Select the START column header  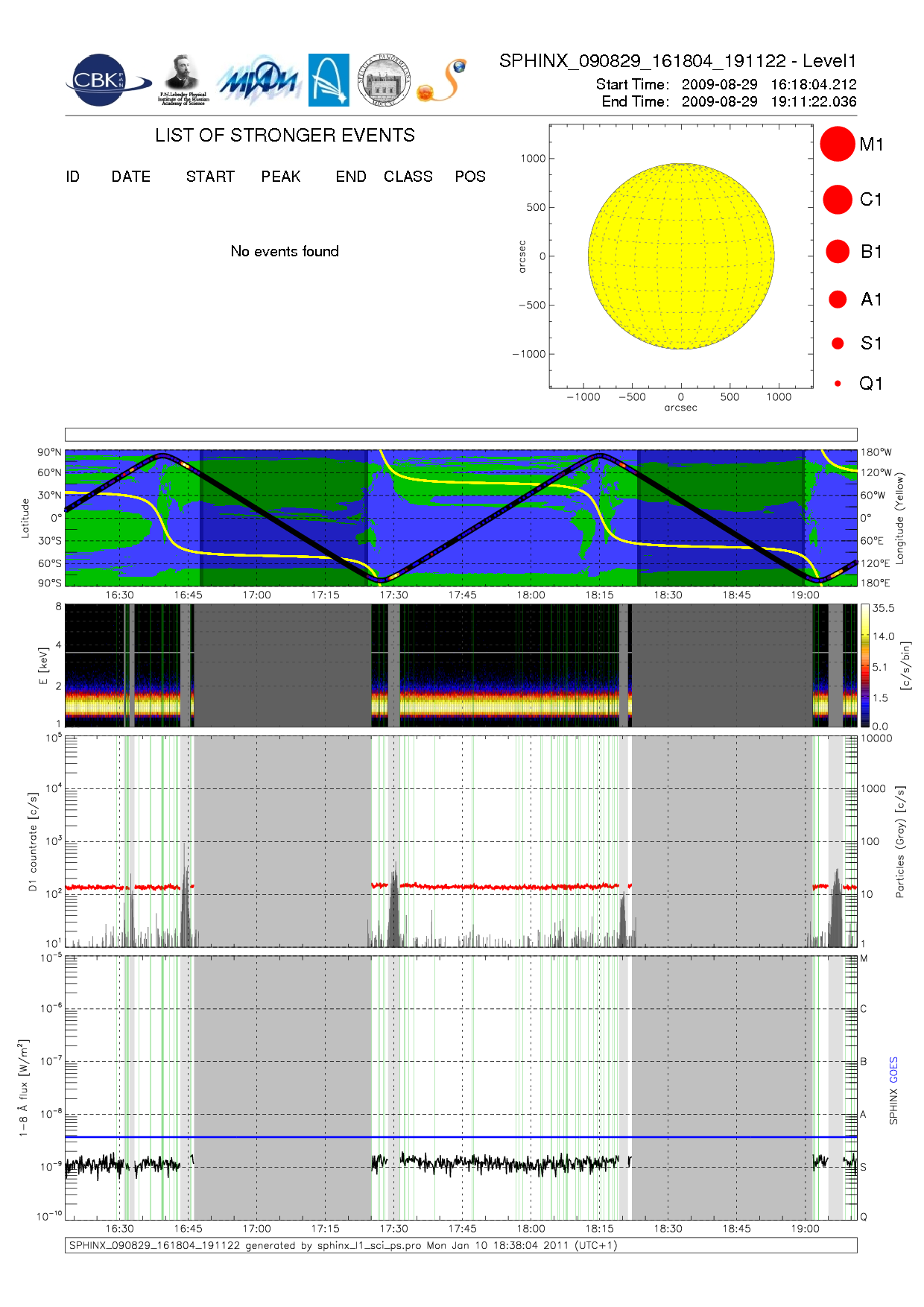210,177
